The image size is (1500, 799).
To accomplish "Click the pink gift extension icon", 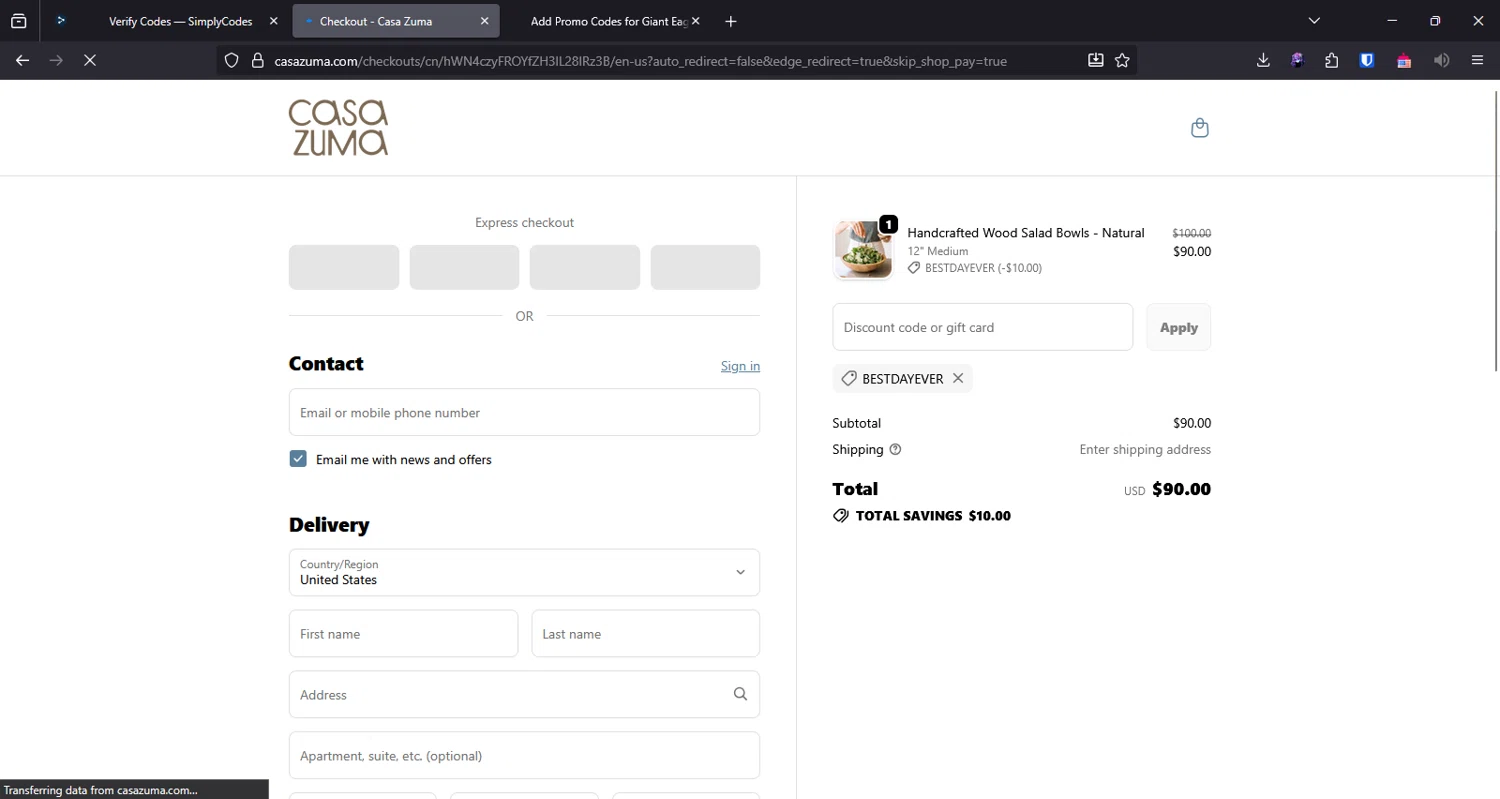I will (x=1404, y=61).
